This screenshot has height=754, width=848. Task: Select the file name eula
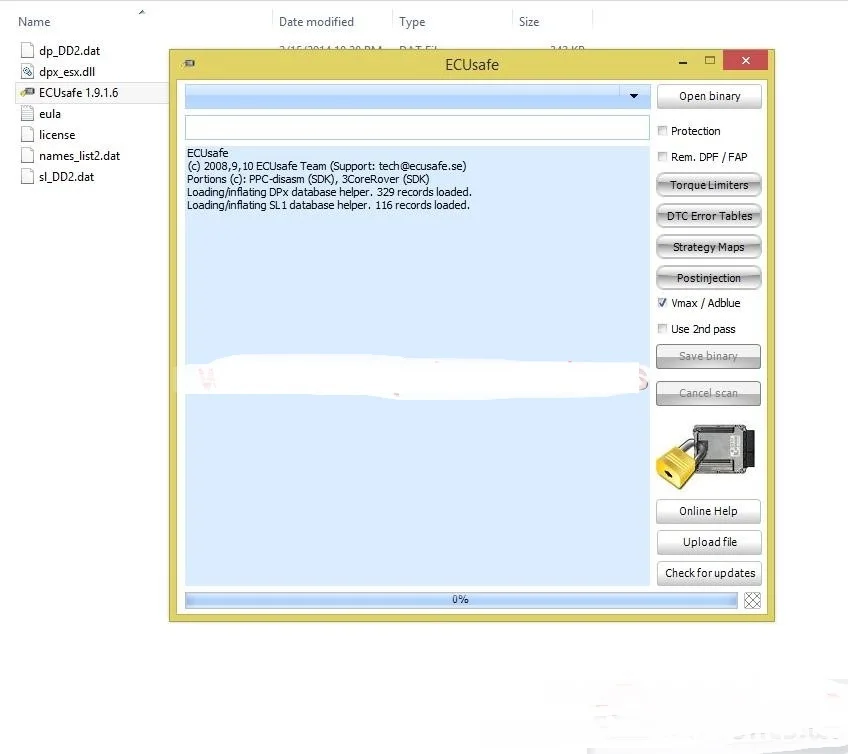click(x=50, y=114)
